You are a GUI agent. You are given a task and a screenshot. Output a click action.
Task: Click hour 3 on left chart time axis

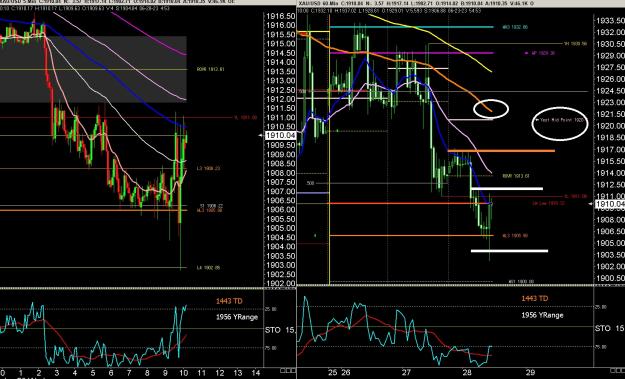pyautogui.click(x=57, y=373)
